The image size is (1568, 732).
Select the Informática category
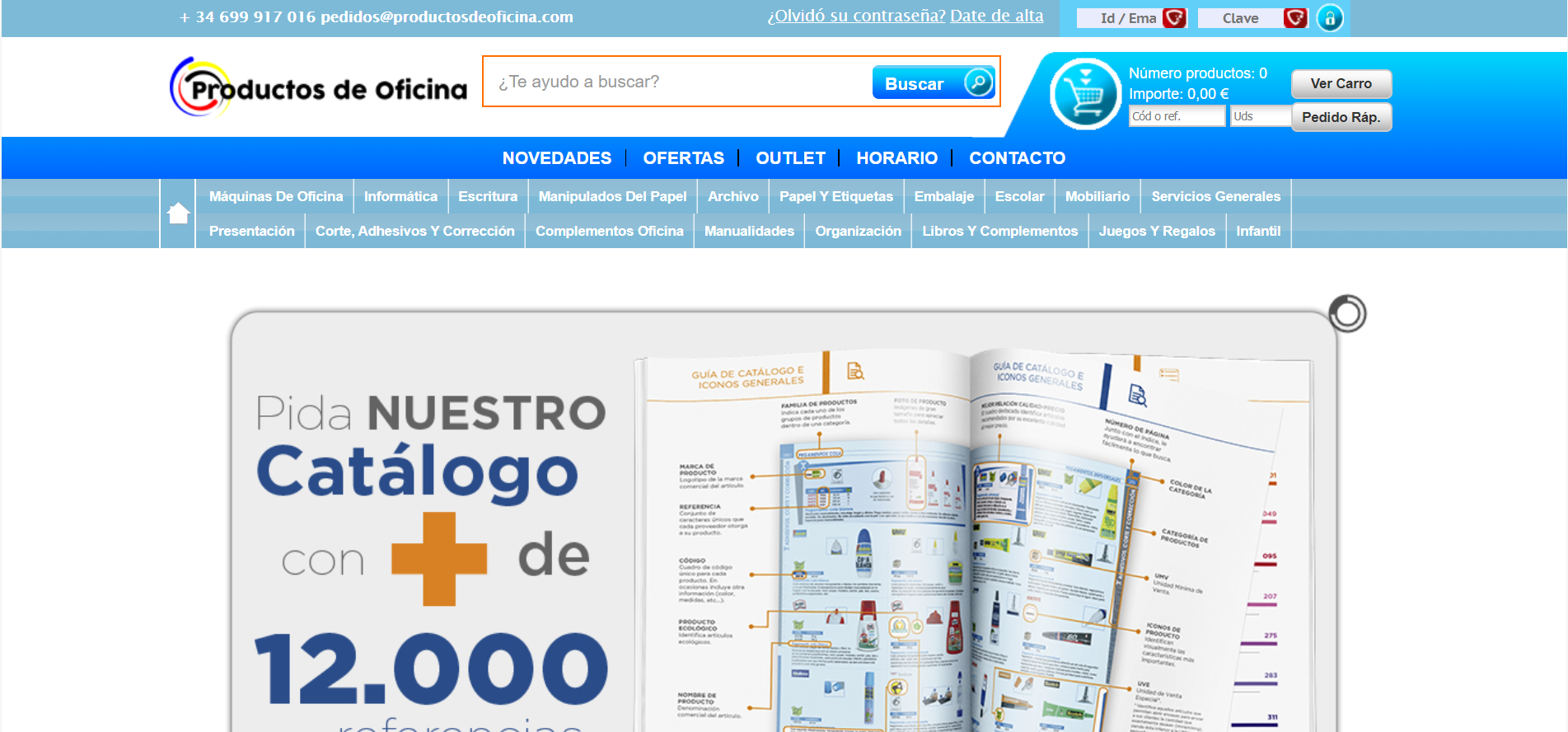(x=400, y=196)
